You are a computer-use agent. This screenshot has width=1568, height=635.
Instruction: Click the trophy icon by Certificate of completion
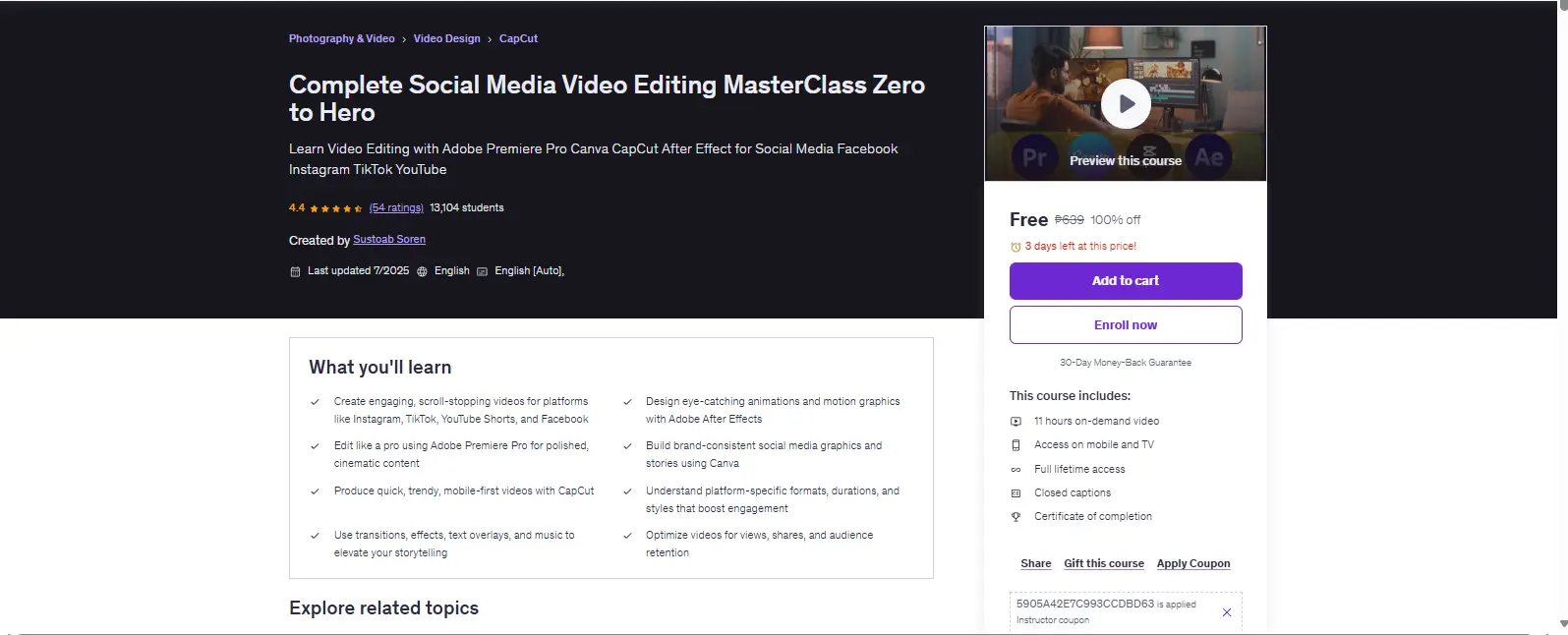pyautogui.click(x=1016, y=517)
